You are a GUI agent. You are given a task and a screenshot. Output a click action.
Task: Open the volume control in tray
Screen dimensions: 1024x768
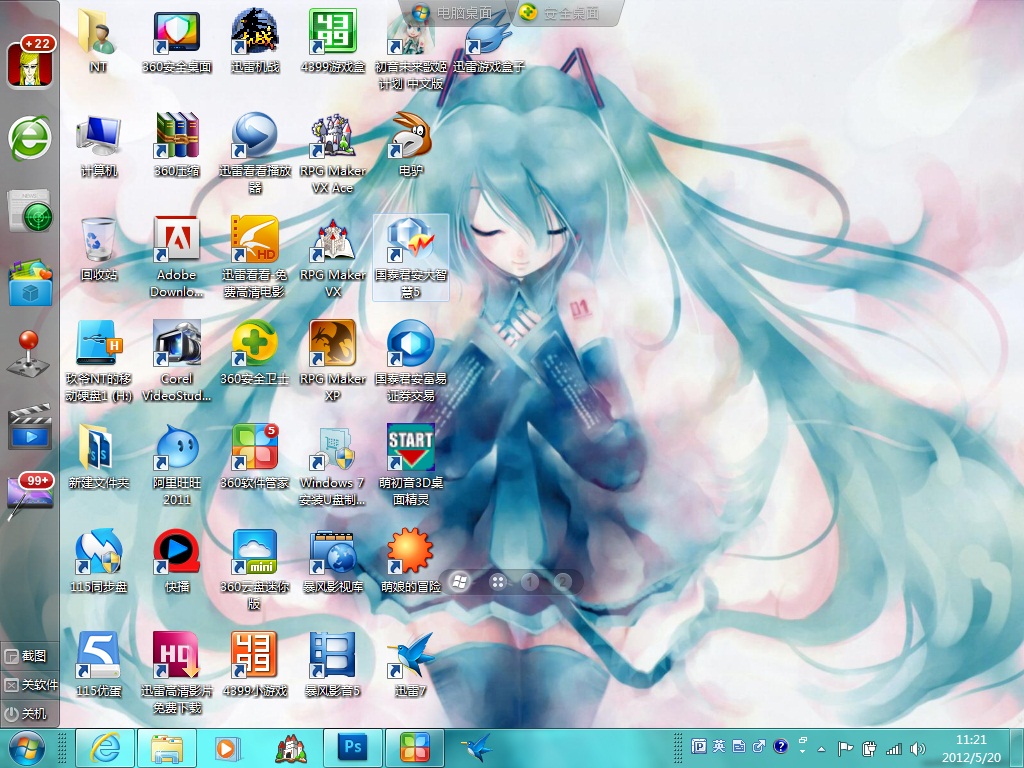(x=918, y=748)
